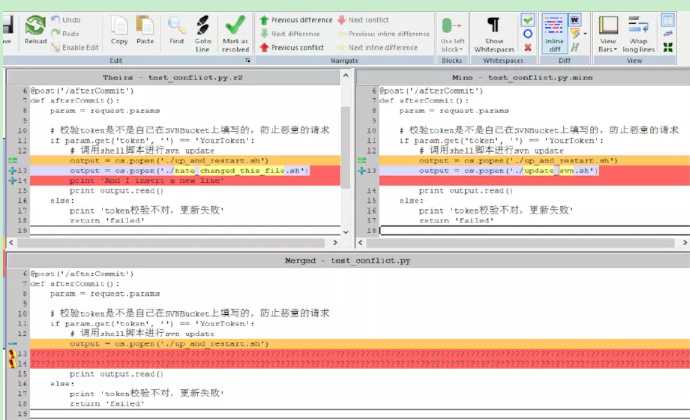Select red X ignore-all-whitespaces option

point(528,47)
